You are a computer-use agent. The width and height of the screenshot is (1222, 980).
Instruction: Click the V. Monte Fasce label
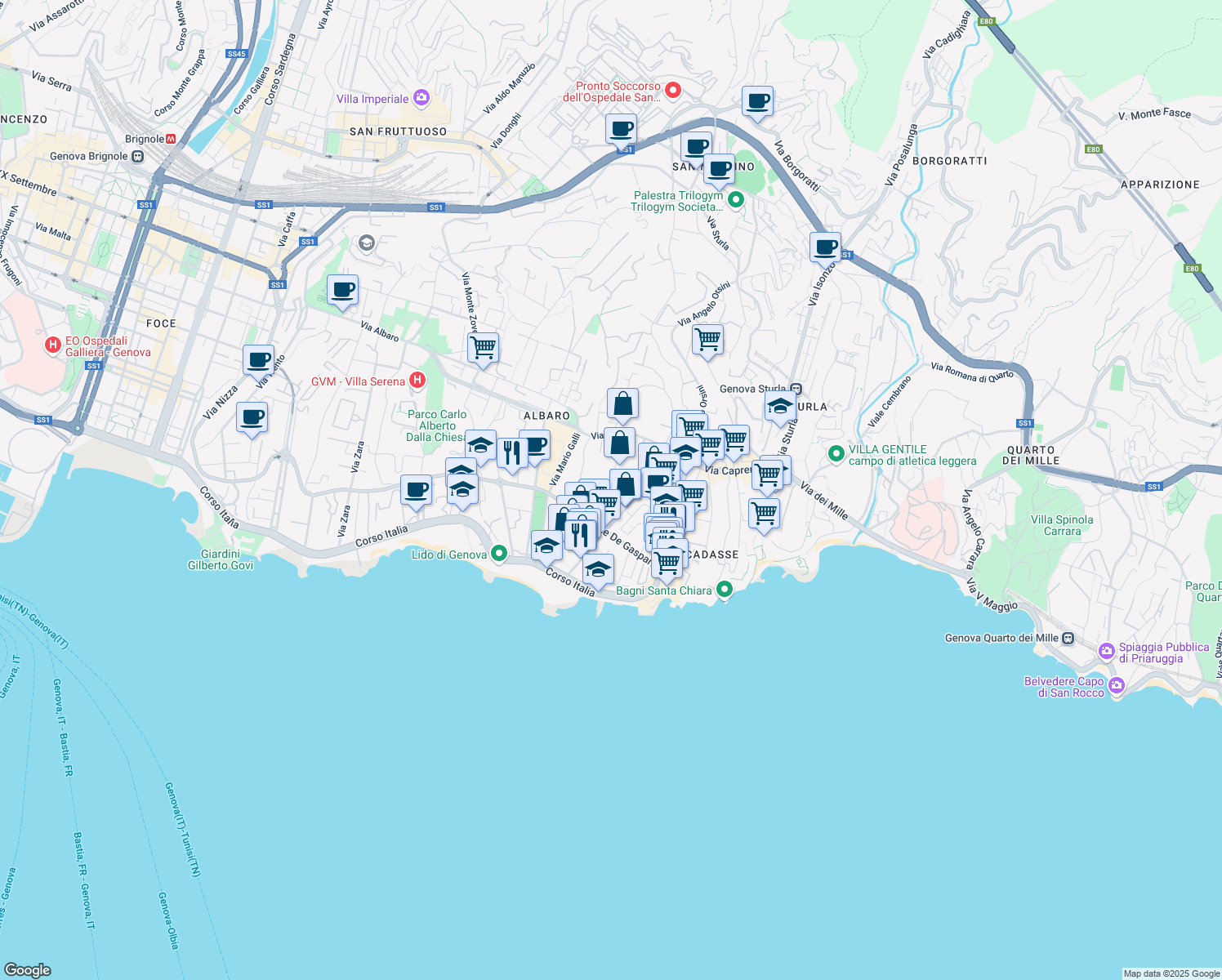coord(1154,114)
